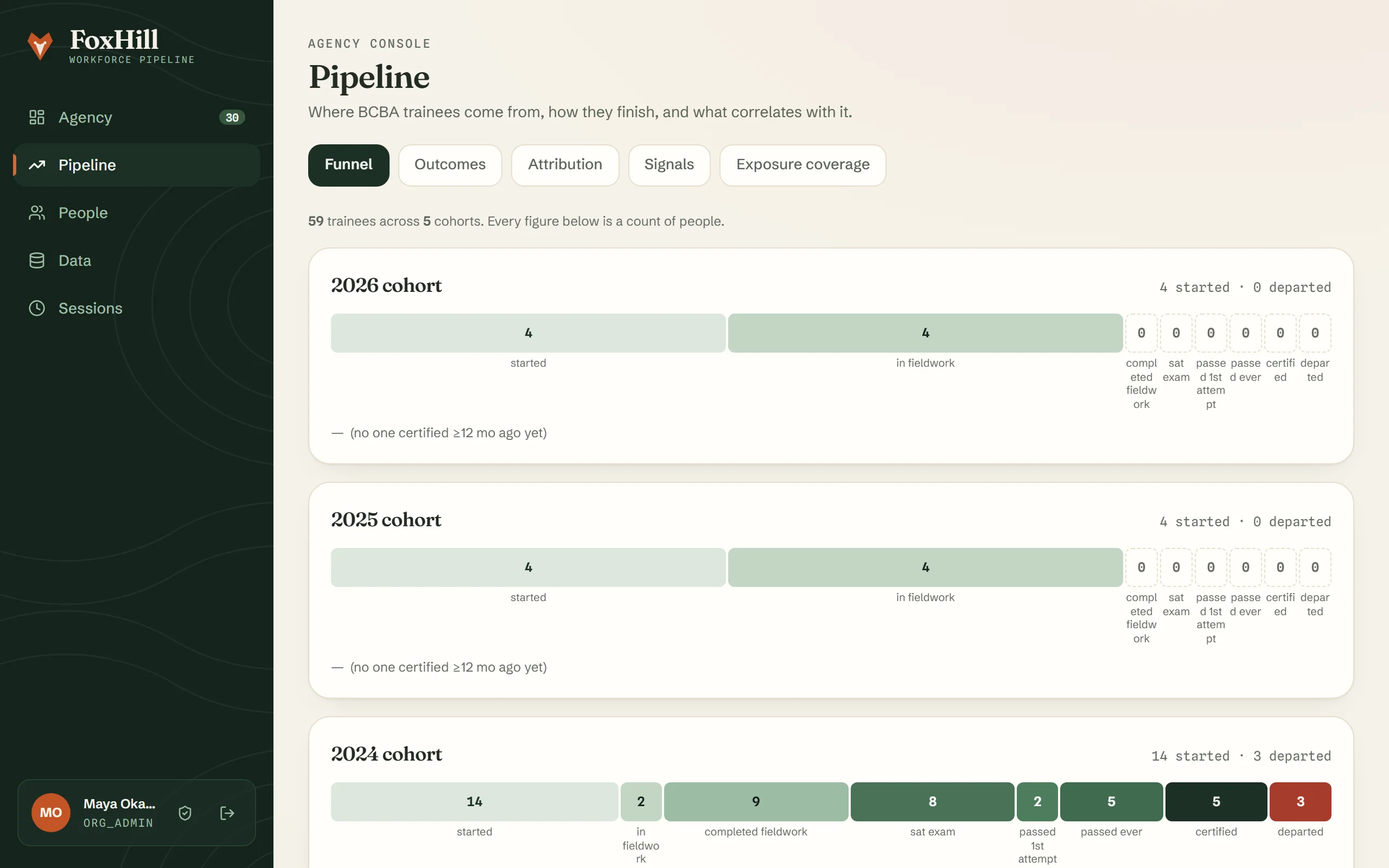Image resolution: width=1389 pixels, height=868 pixels.
Task: Click the red 2024 departed bar
Action: coord(1301,801)
